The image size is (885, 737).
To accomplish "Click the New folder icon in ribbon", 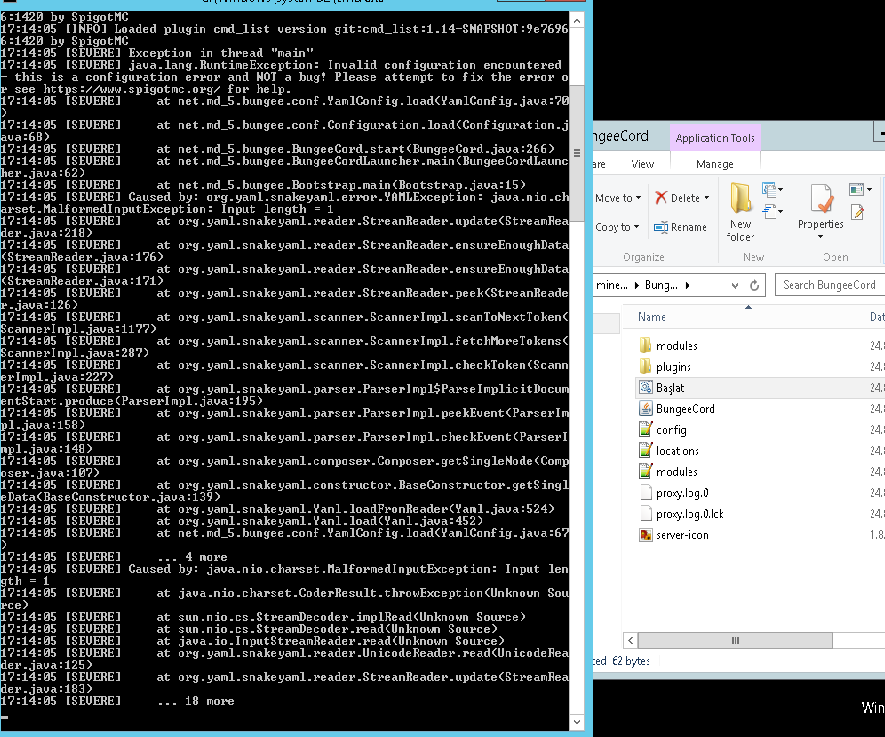I will pyautogui.click(x=741, y=198).
